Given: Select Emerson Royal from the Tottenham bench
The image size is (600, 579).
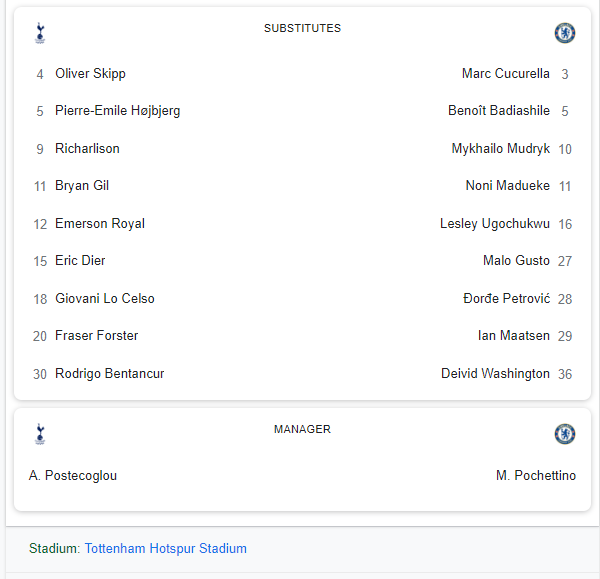Looking at the screenshot, I should (x=100, y=223).
